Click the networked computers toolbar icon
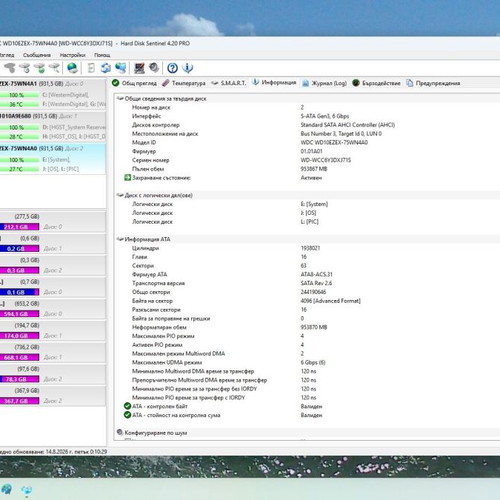 pos(120,68)
